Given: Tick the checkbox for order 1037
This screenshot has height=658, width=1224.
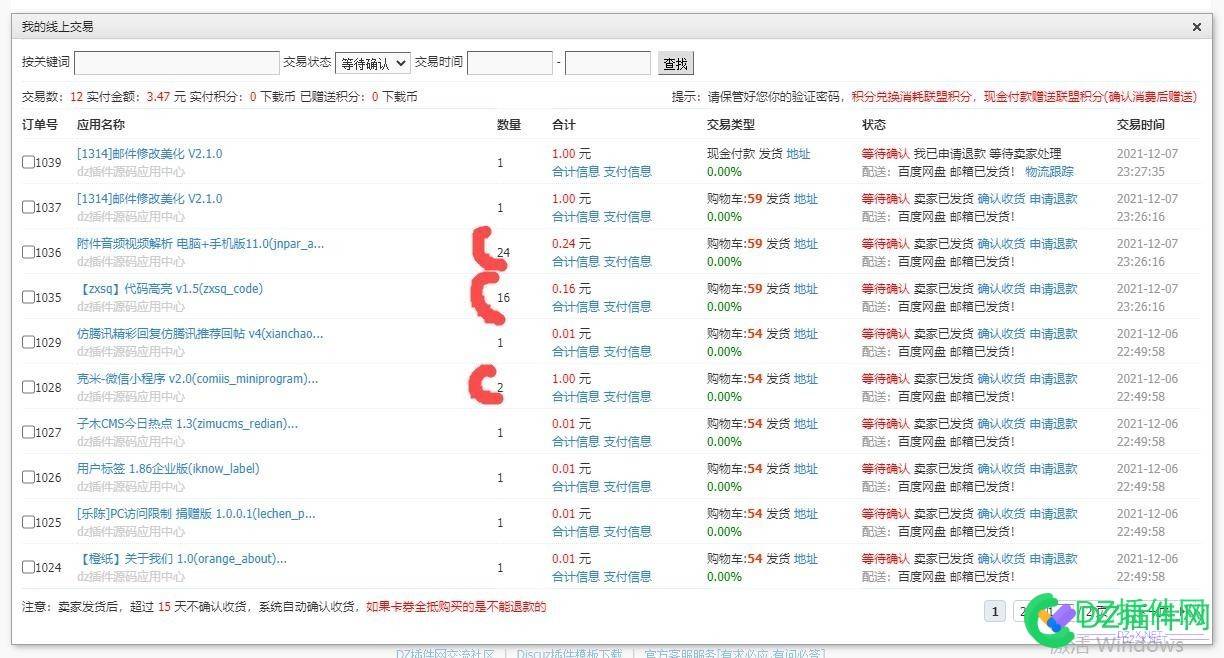Looking at the screenshot, I should [29, 207].
